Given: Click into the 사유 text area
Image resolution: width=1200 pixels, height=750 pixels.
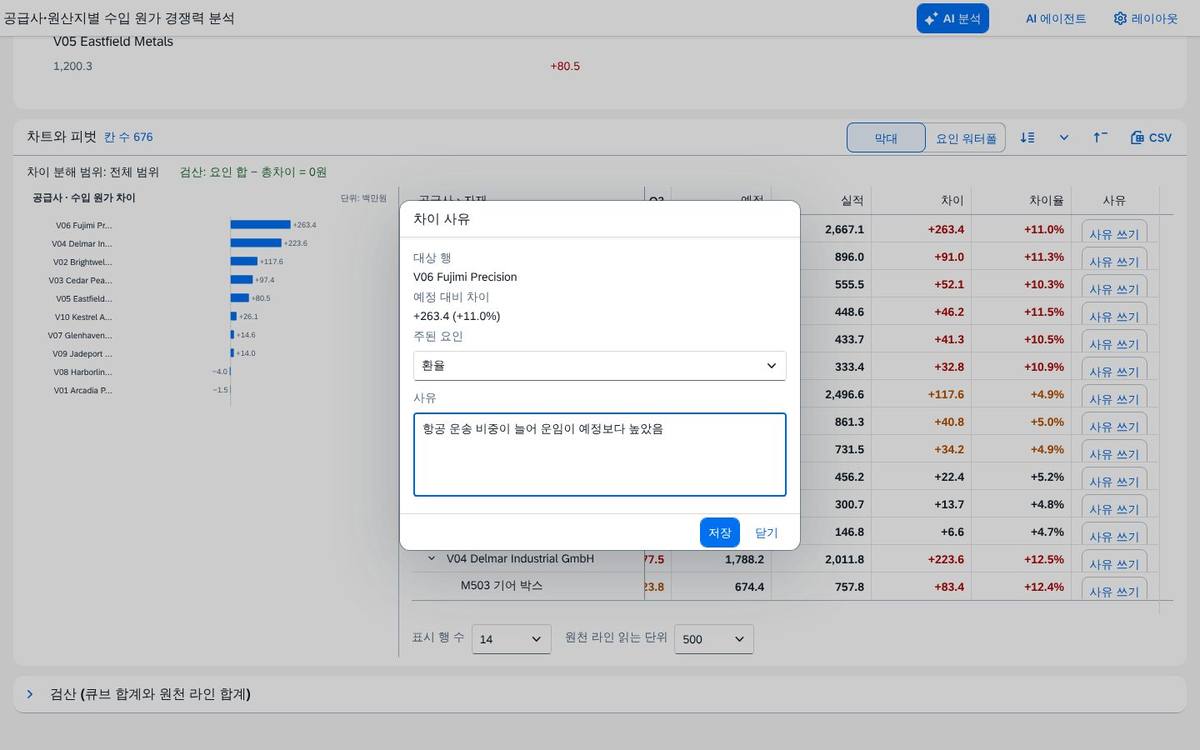Looking at the screenshot, I should pos(600,454).
